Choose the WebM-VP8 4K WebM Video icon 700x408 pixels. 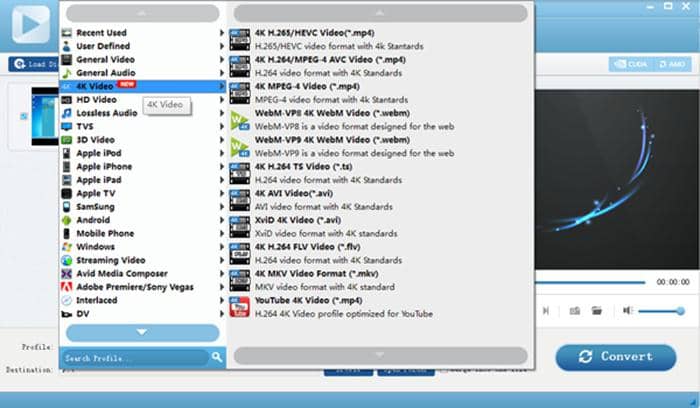click(x=239, y=120)
